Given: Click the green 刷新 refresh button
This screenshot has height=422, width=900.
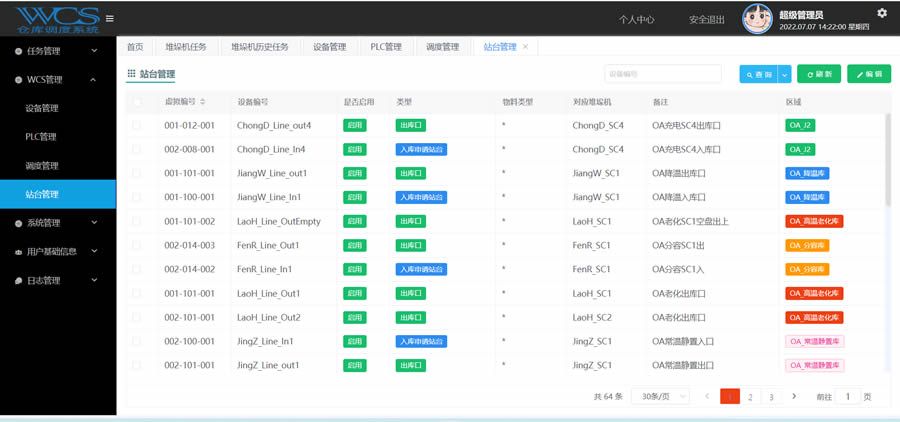Looking at the screenshot, I should coord(818,74).
